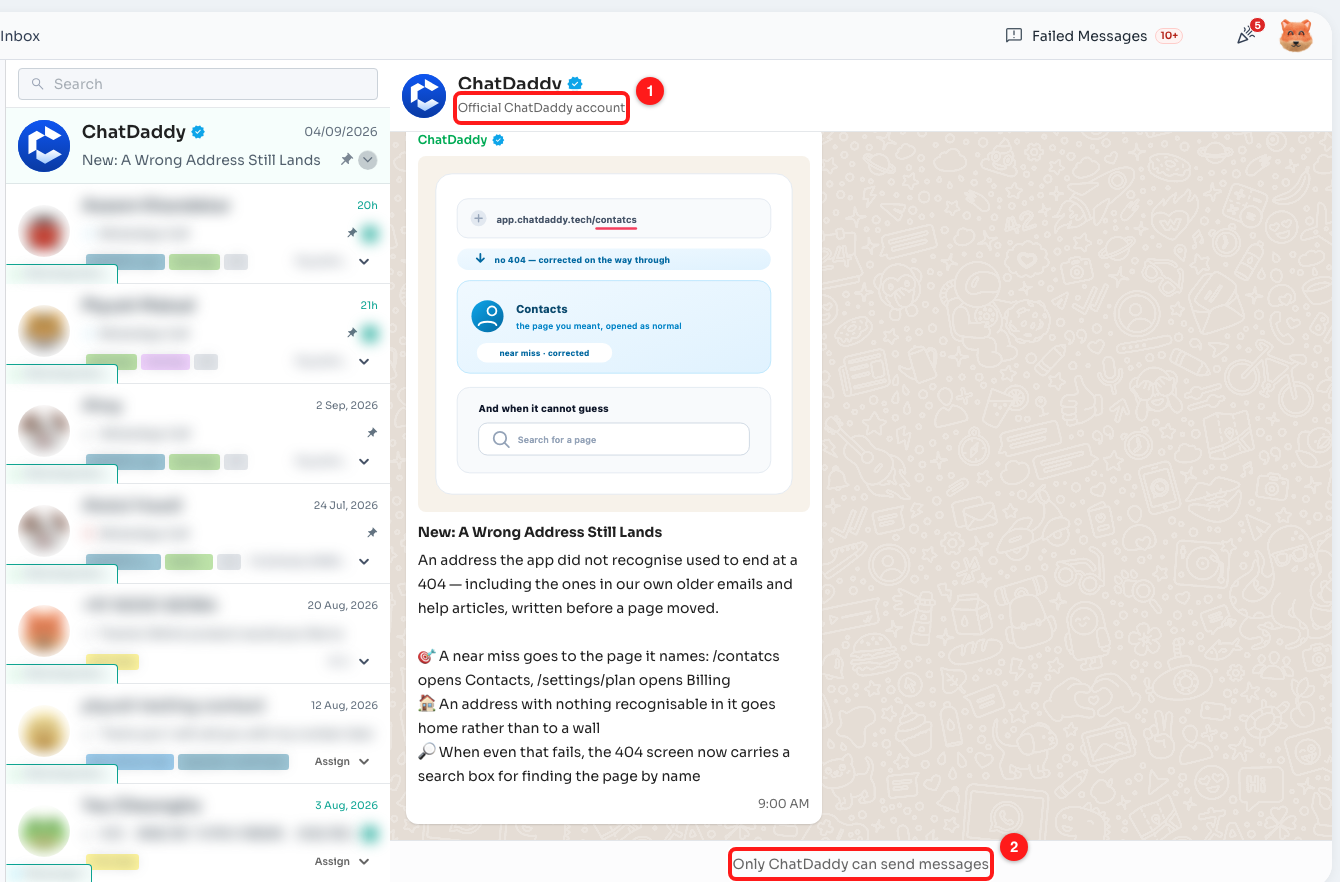This screenshot has height=882, width=1340.
Task: Click the pin icon on the 24 Jul, 2026 chat
Action: [372, 533]
